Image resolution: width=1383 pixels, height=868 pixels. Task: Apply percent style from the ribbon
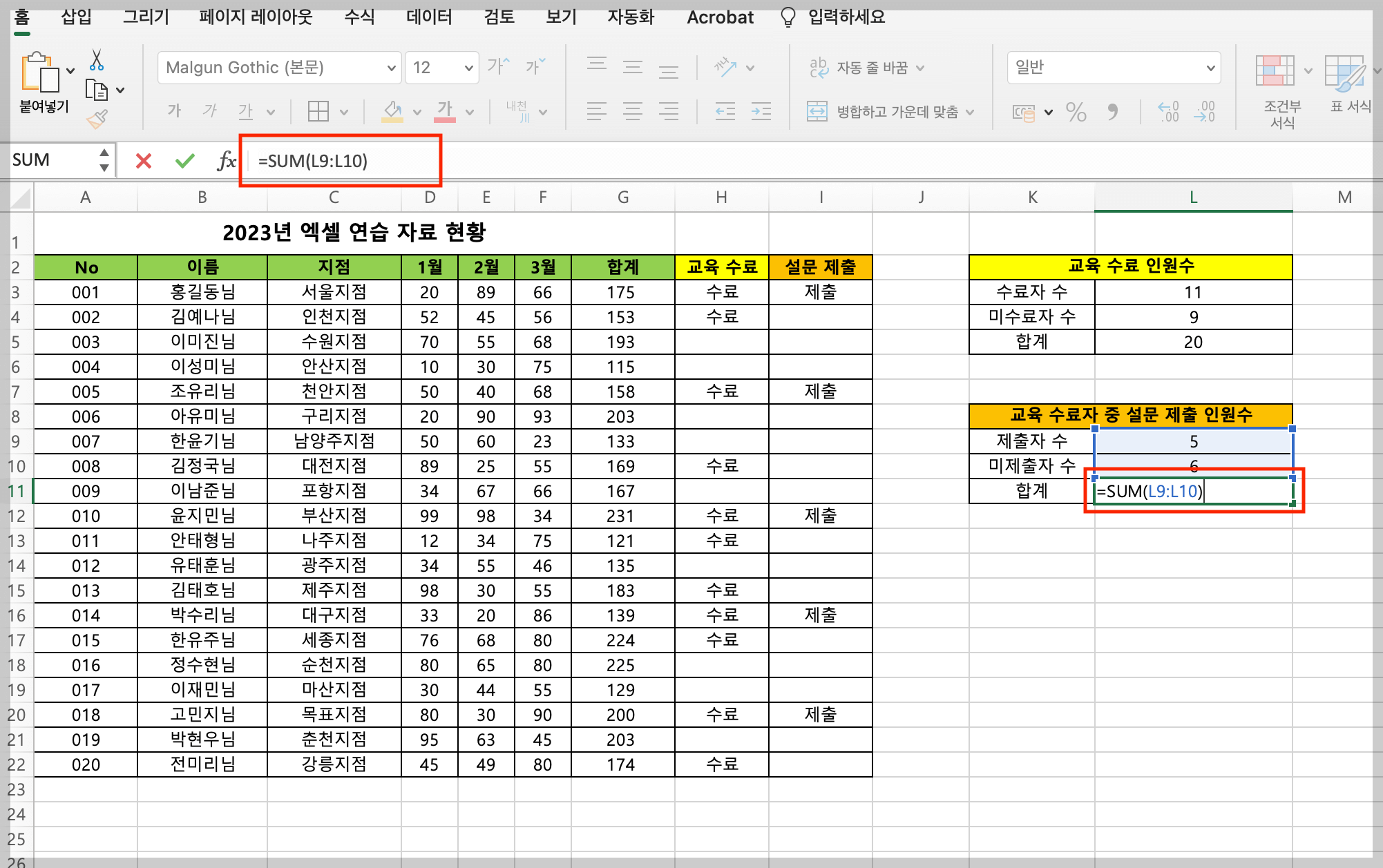click(1076, 113)
